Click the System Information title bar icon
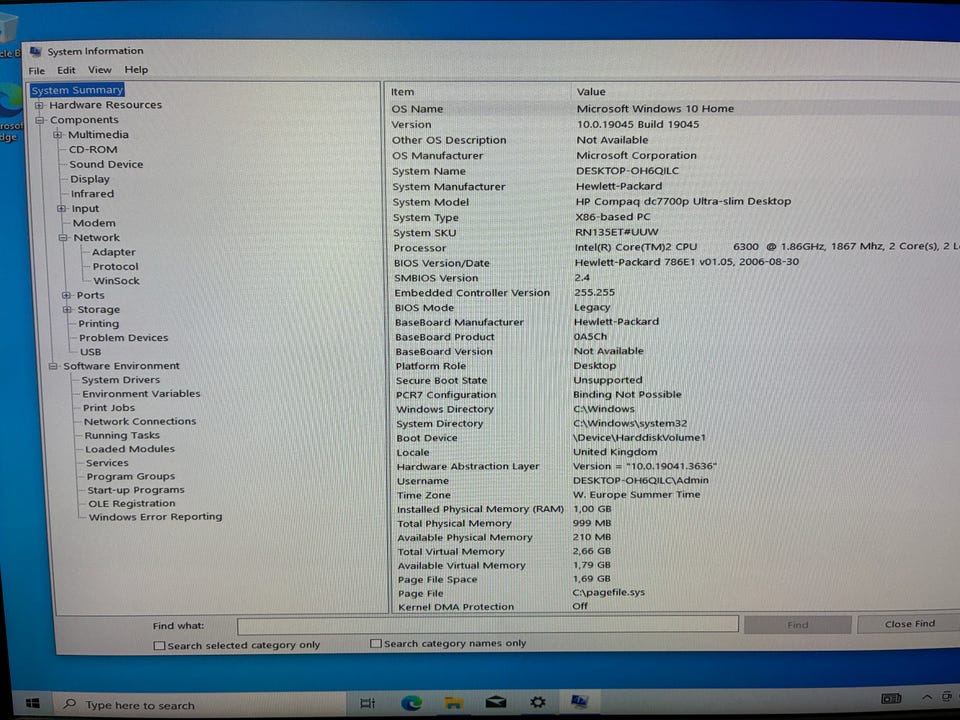 36,51
